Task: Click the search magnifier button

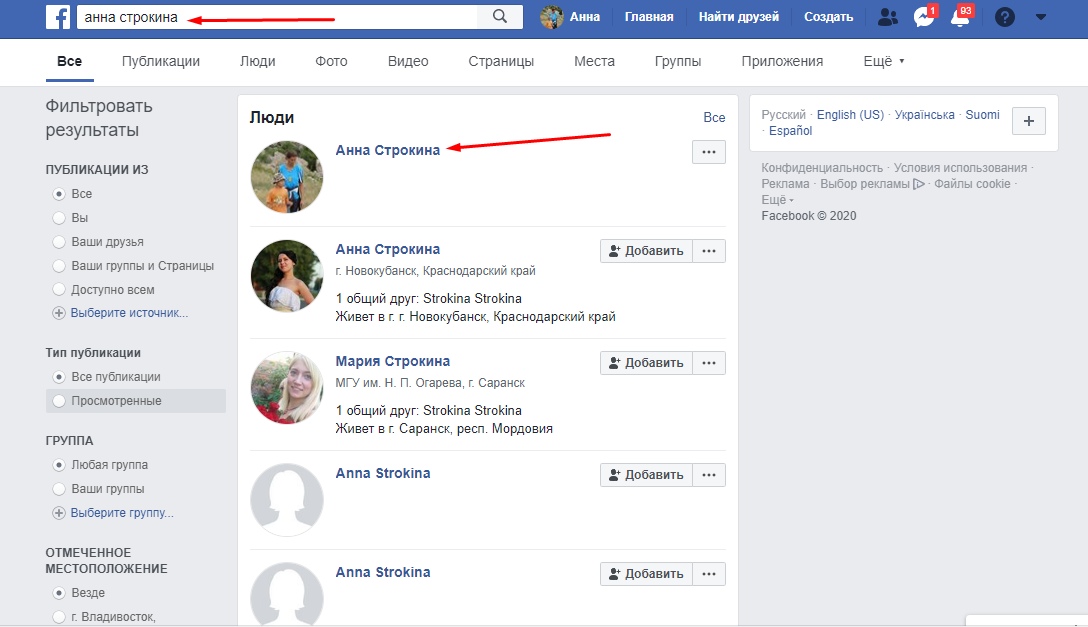Action: click(x=500, y=17)
